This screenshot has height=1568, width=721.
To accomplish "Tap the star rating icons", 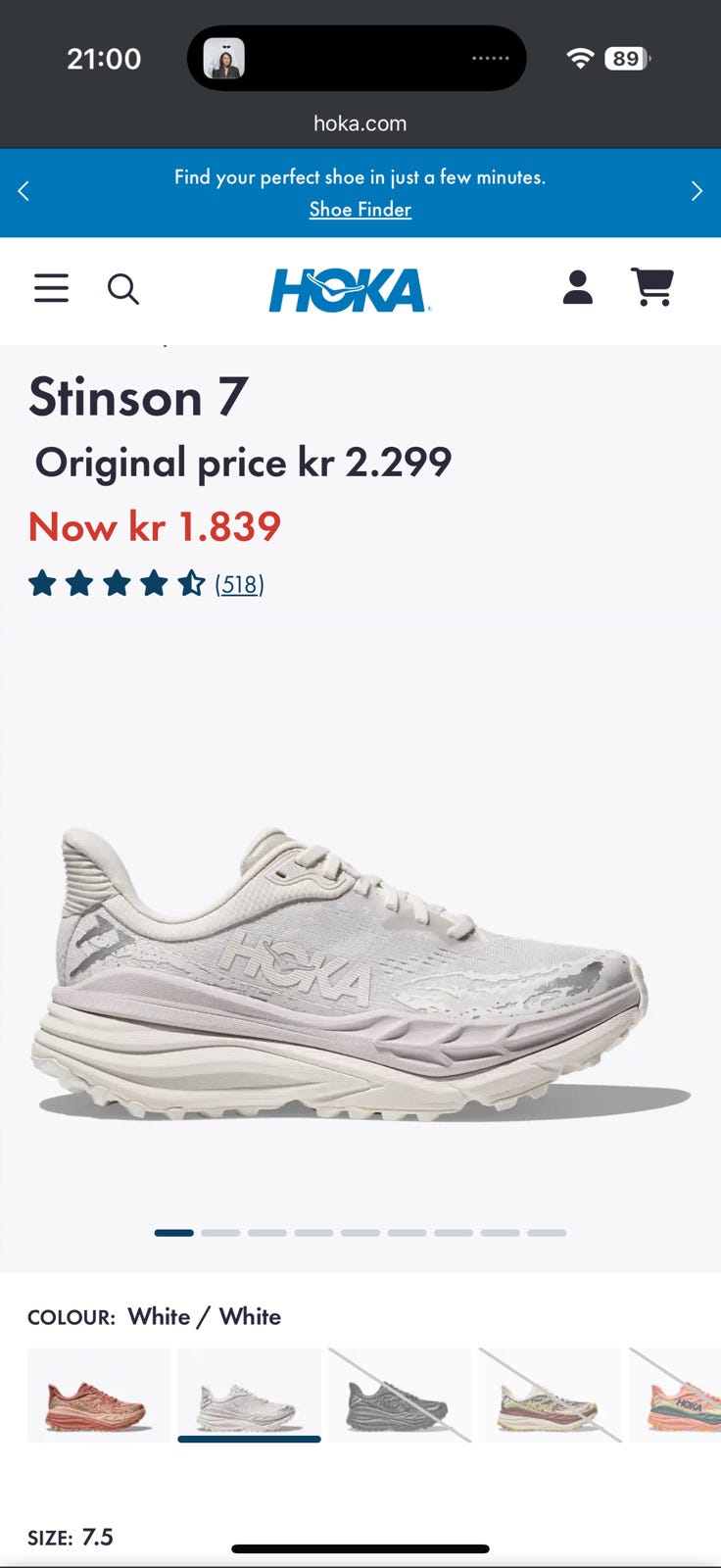I will (117, 584).
